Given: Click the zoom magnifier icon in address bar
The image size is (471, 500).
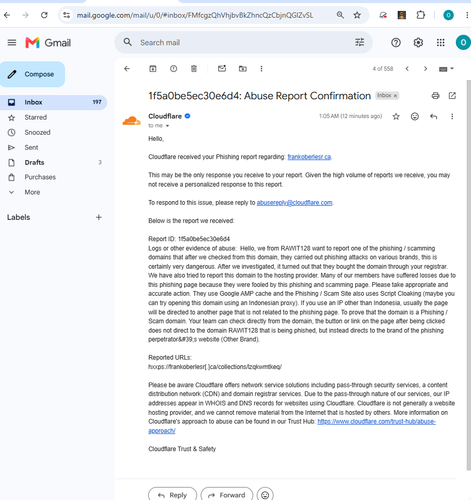Looking at the screenshot, I should coord(340,15).
